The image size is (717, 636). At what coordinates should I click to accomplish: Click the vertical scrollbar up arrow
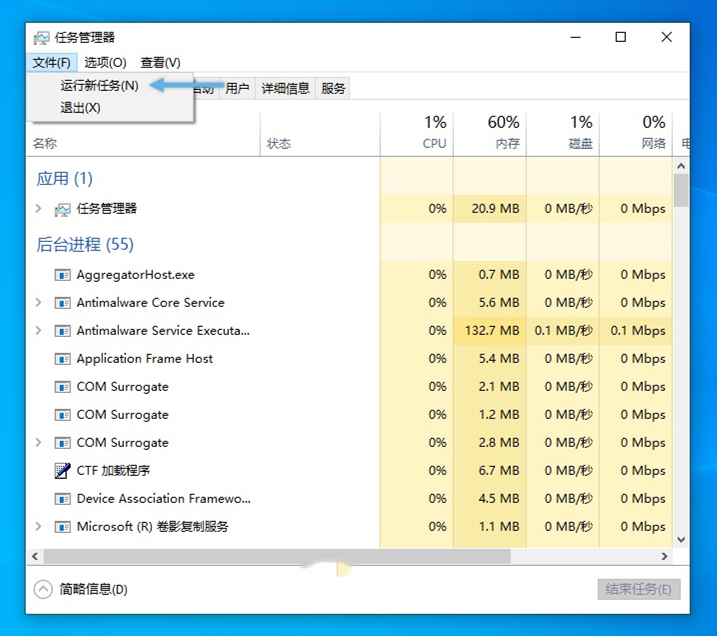point(681,166)
